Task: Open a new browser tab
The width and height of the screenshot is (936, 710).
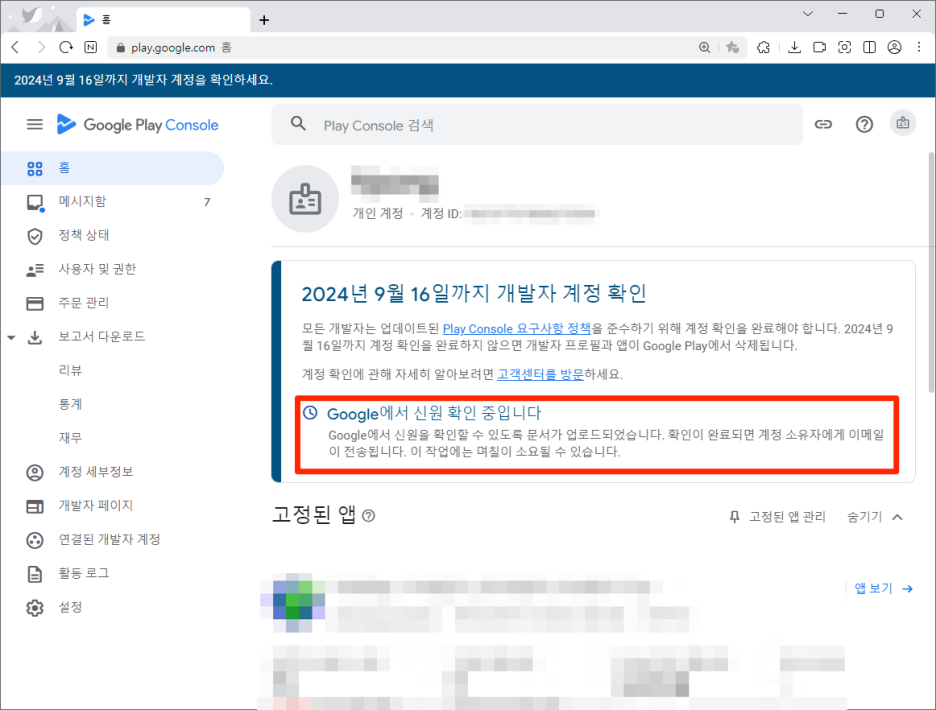Action: (x=264, y=20)
